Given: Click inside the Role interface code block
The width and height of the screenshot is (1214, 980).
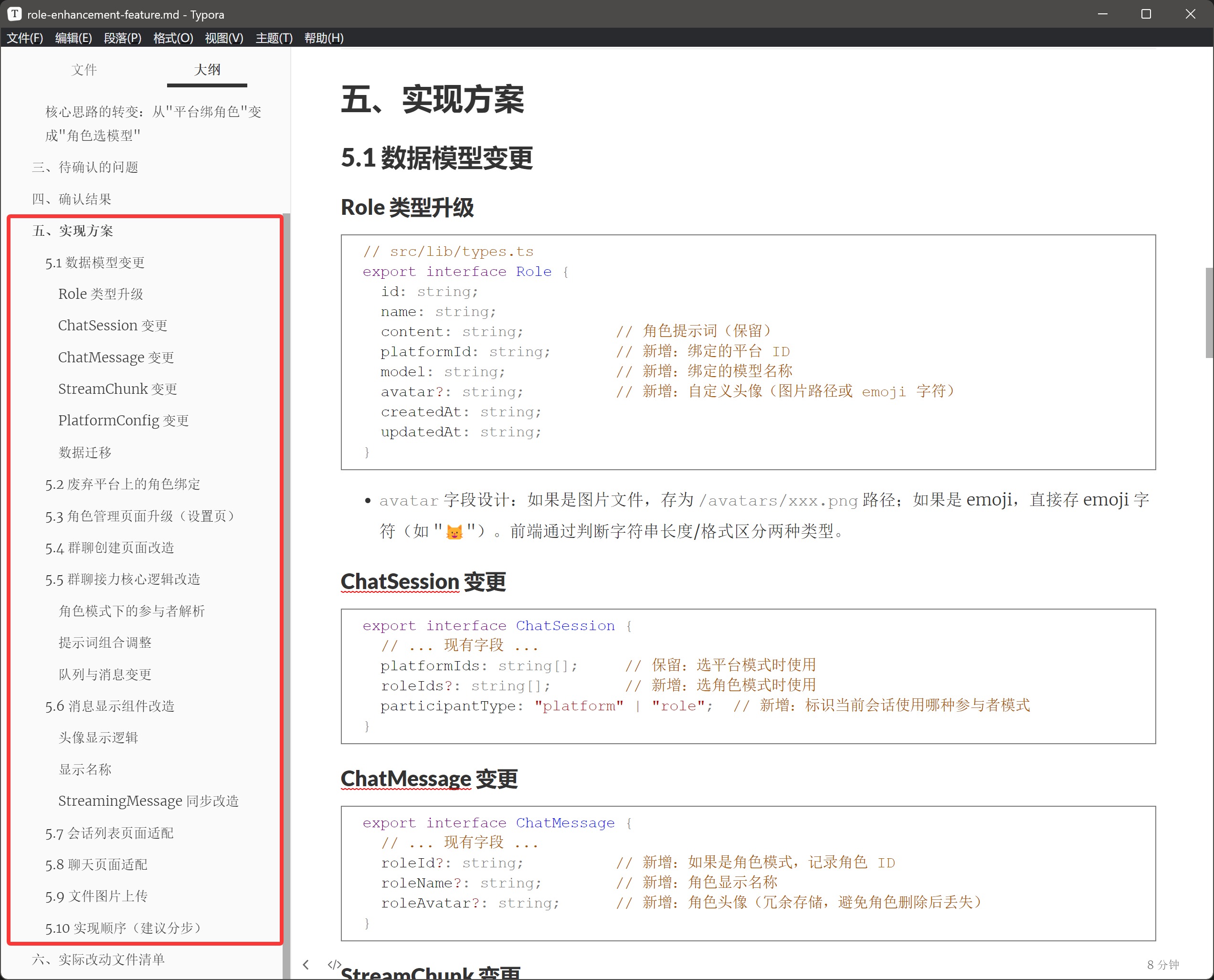Looking at the screenshot, I should click(747, 352).
